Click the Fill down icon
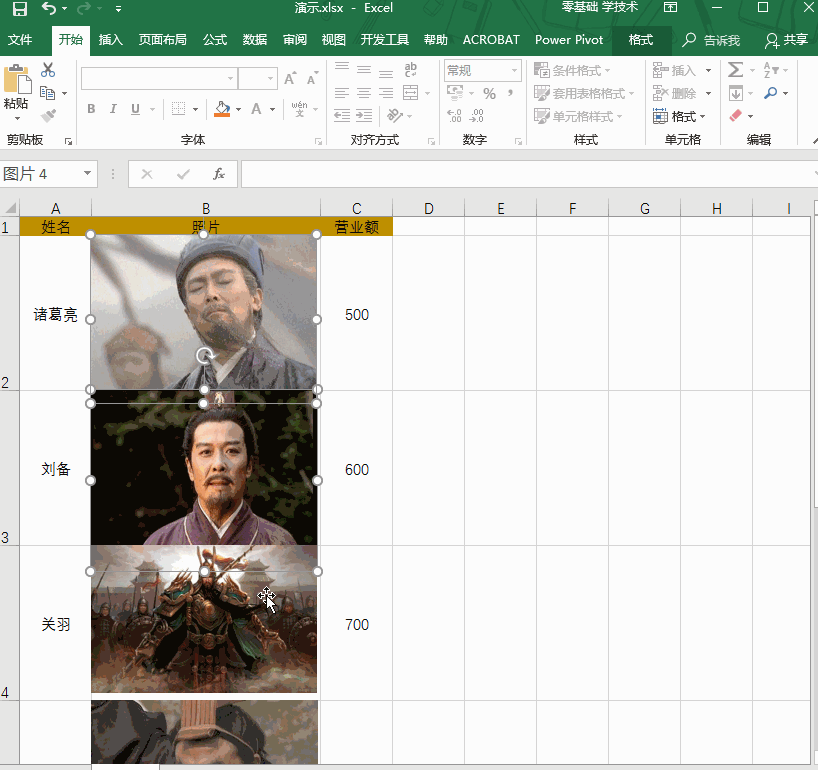818x770 pixels. click(736, 93)
